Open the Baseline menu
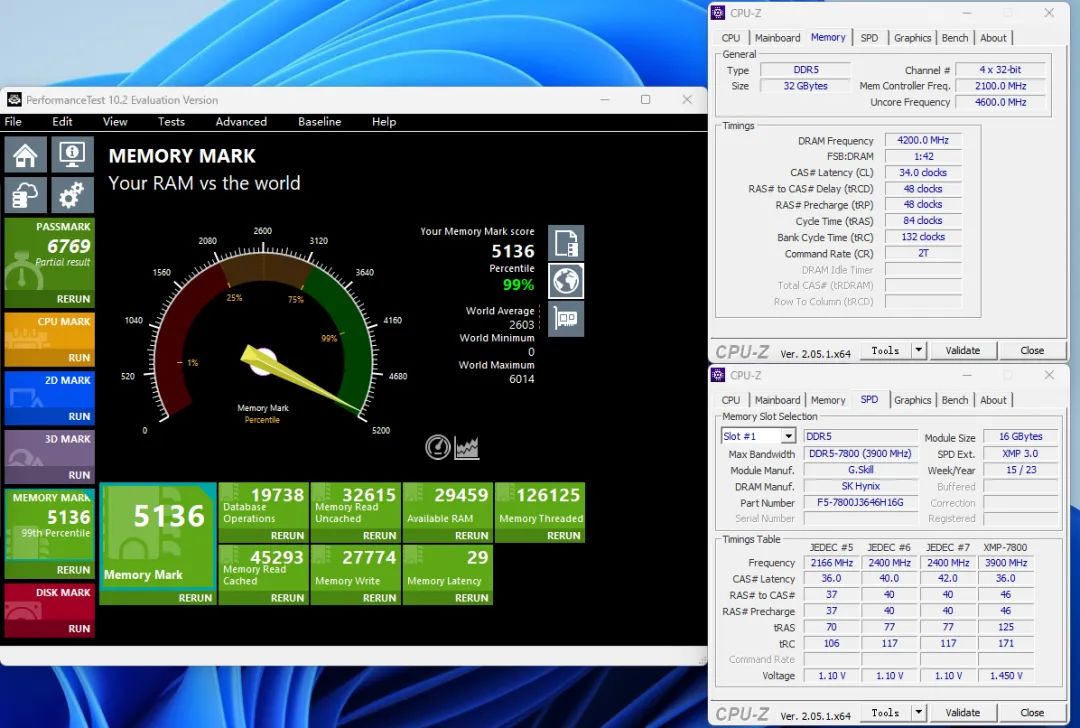The height and width of the screenshot is (728, 1080). pyautogui.click(x=319, y=122)
